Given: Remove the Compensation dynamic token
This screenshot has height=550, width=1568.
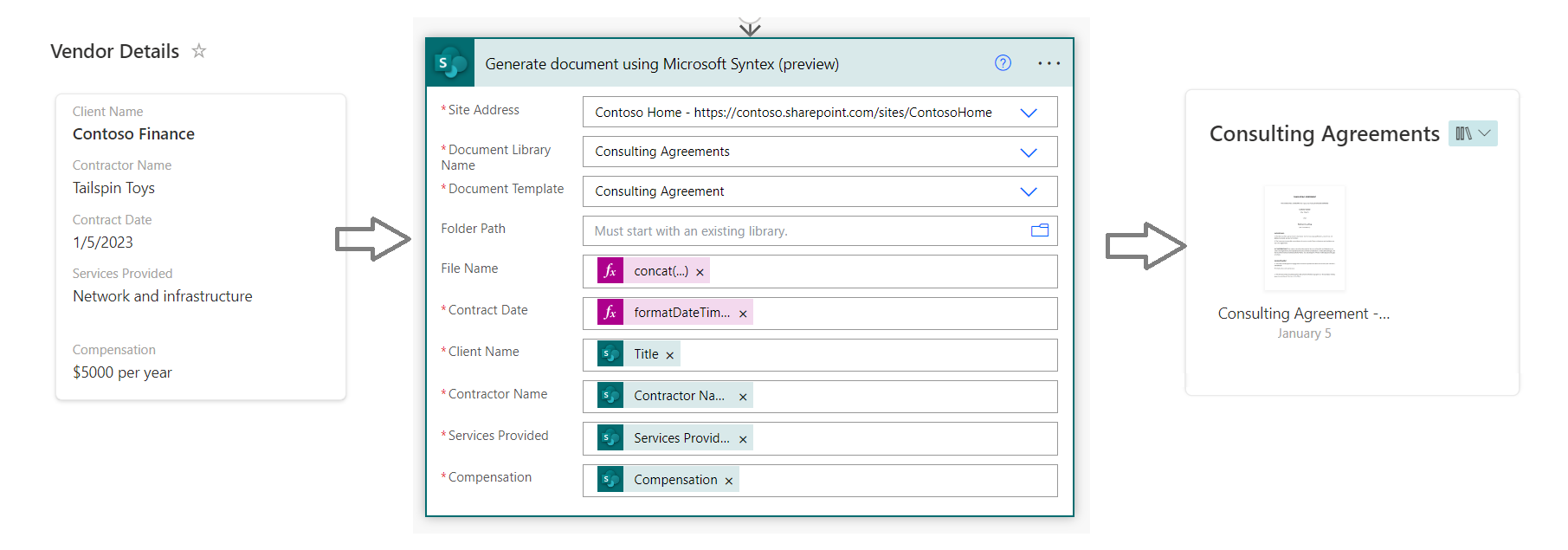Looking at the screenshot, I should pyautogui.click(x=729, y=481).
